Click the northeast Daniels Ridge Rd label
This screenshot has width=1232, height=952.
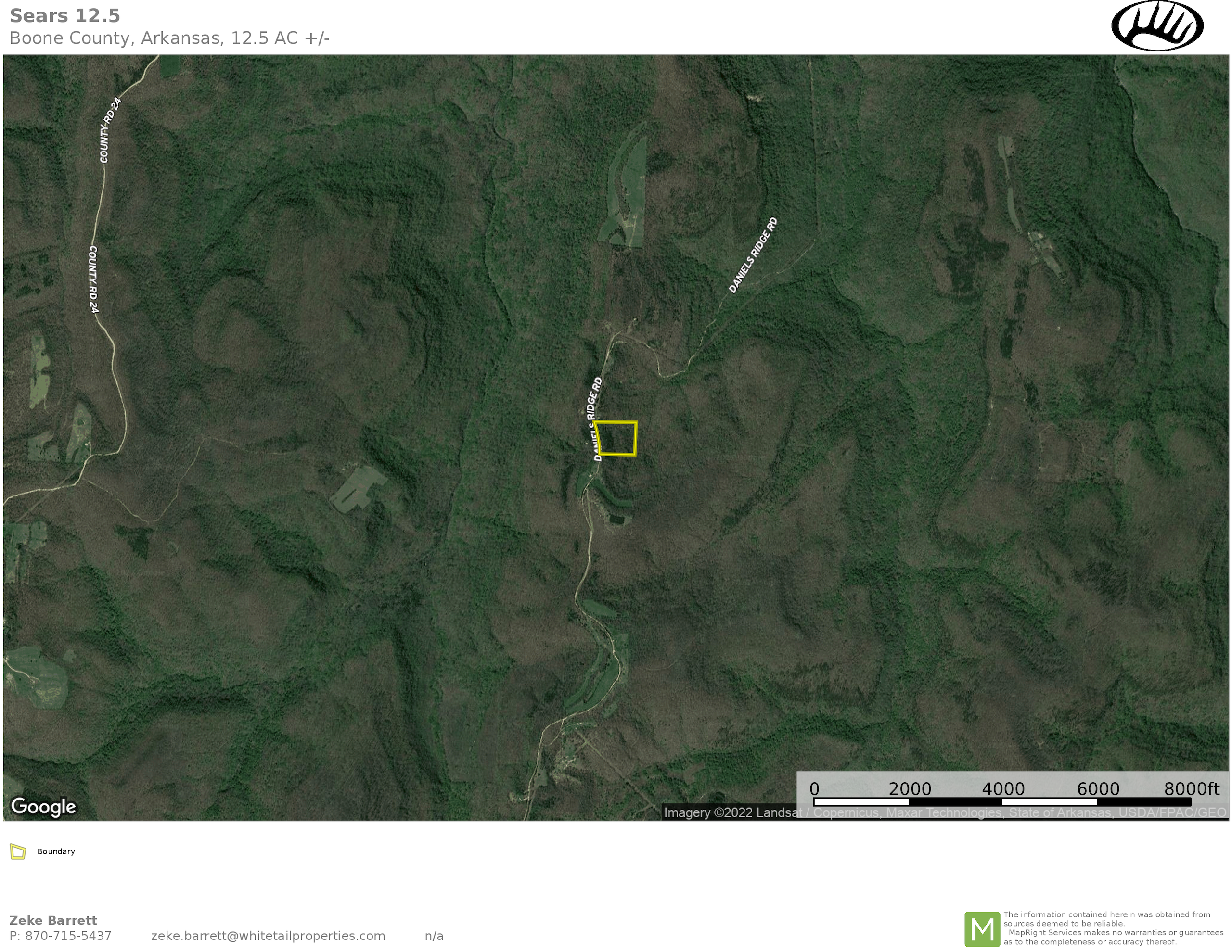pyautogui.click(x=753, y=255)
